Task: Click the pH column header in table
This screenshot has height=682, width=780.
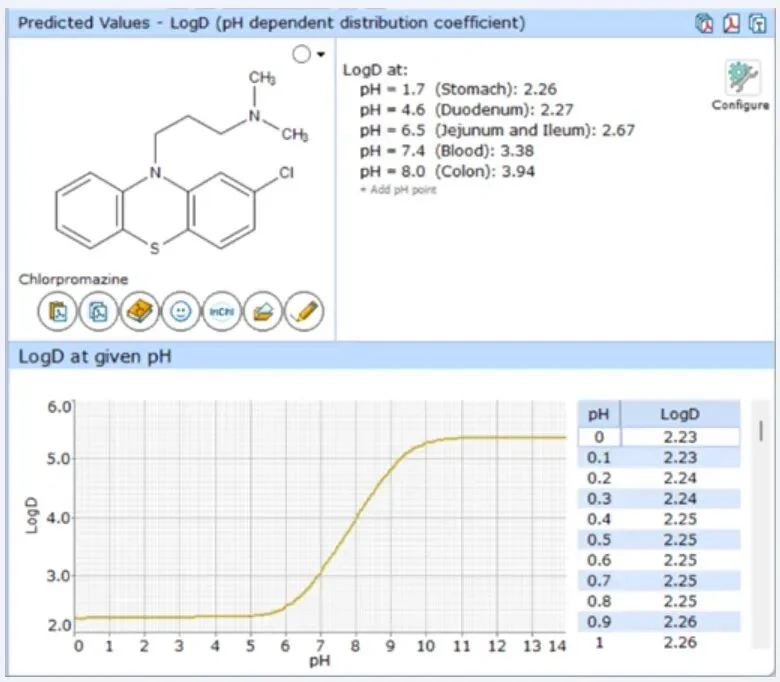Action: point(598,414)
